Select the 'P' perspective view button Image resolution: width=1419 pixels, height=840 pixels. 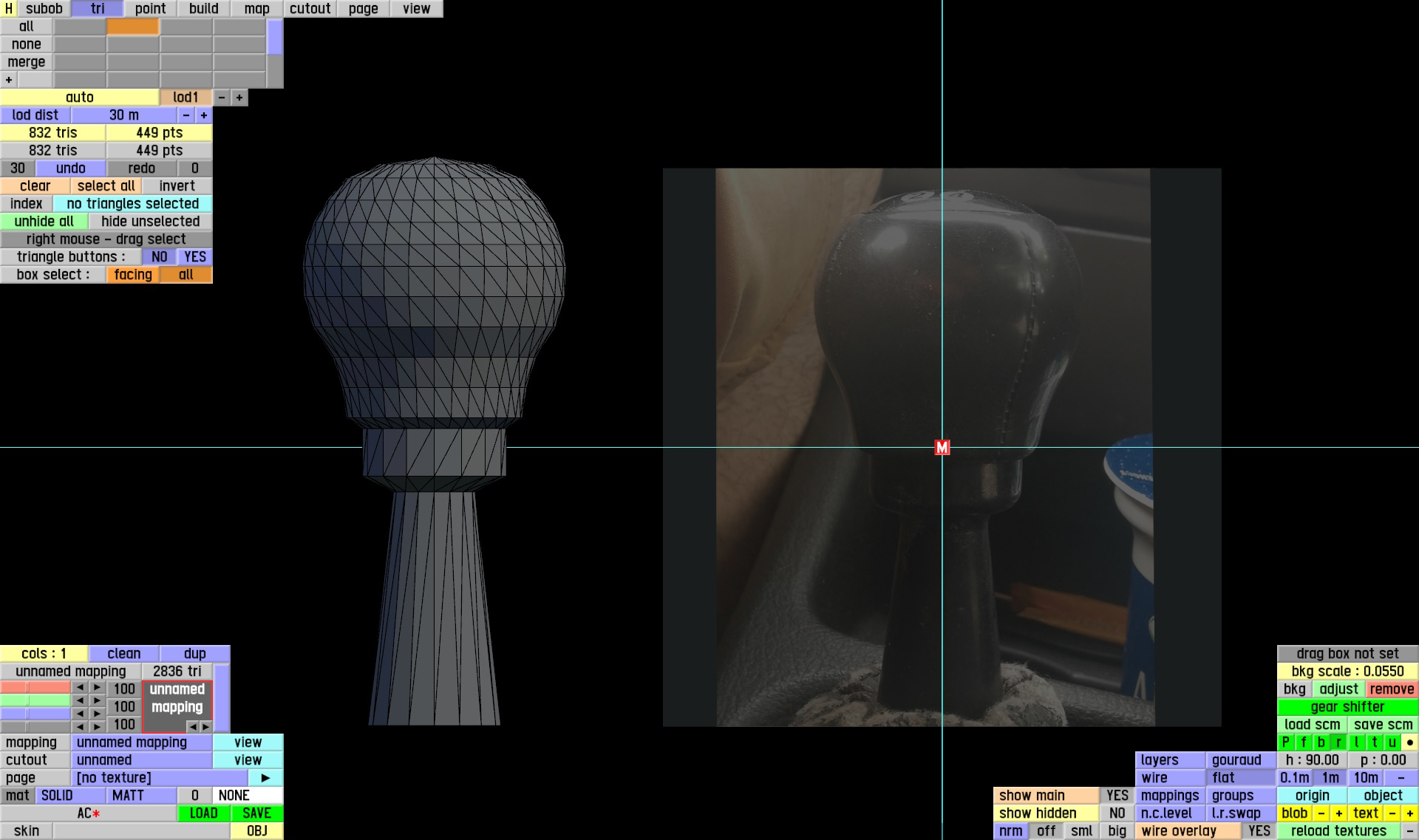point(1286,742)
